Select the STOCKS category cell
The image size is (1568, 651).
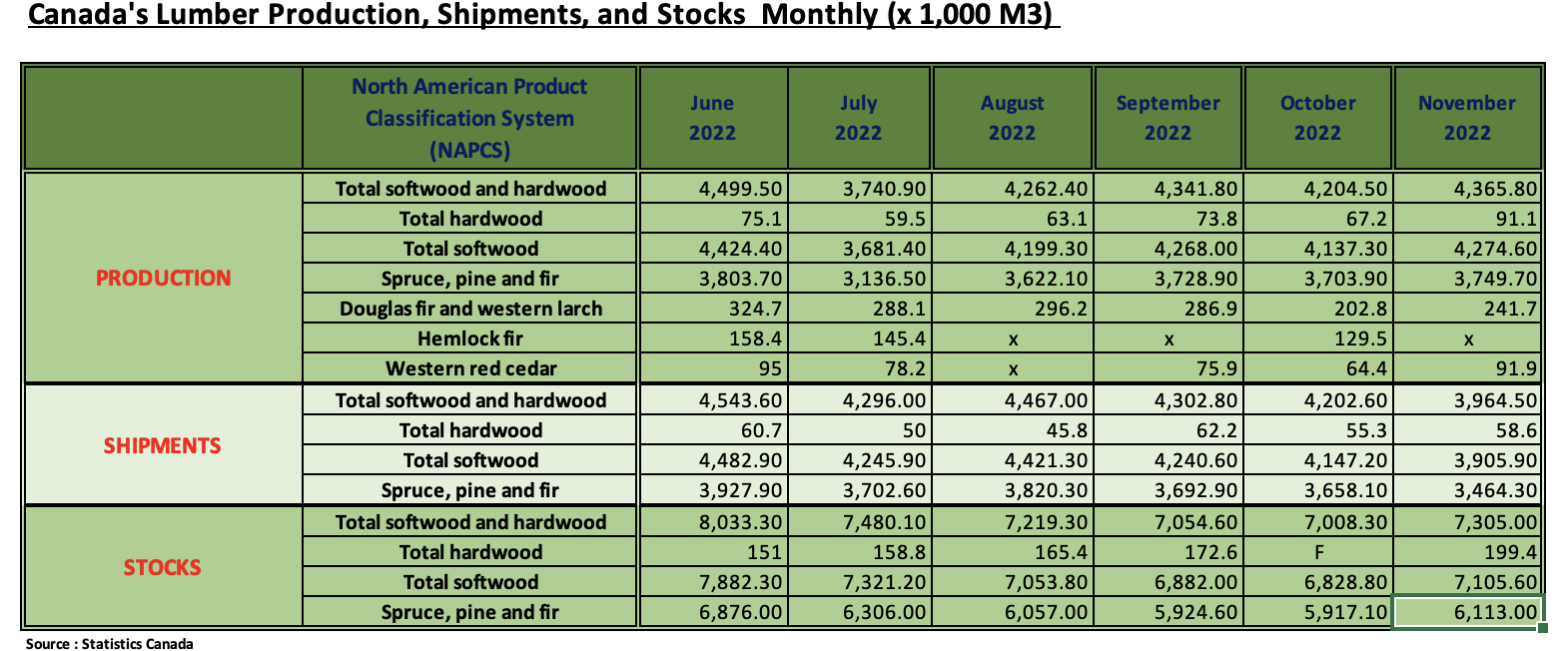[x=163, y=567]
